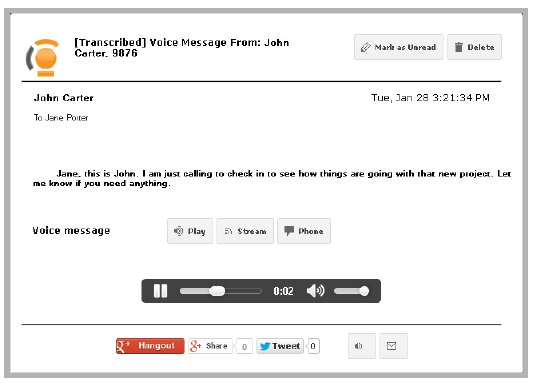This screenshot has height=385, width=534.
Task: Stream the voice message
Action: point(245,231)
